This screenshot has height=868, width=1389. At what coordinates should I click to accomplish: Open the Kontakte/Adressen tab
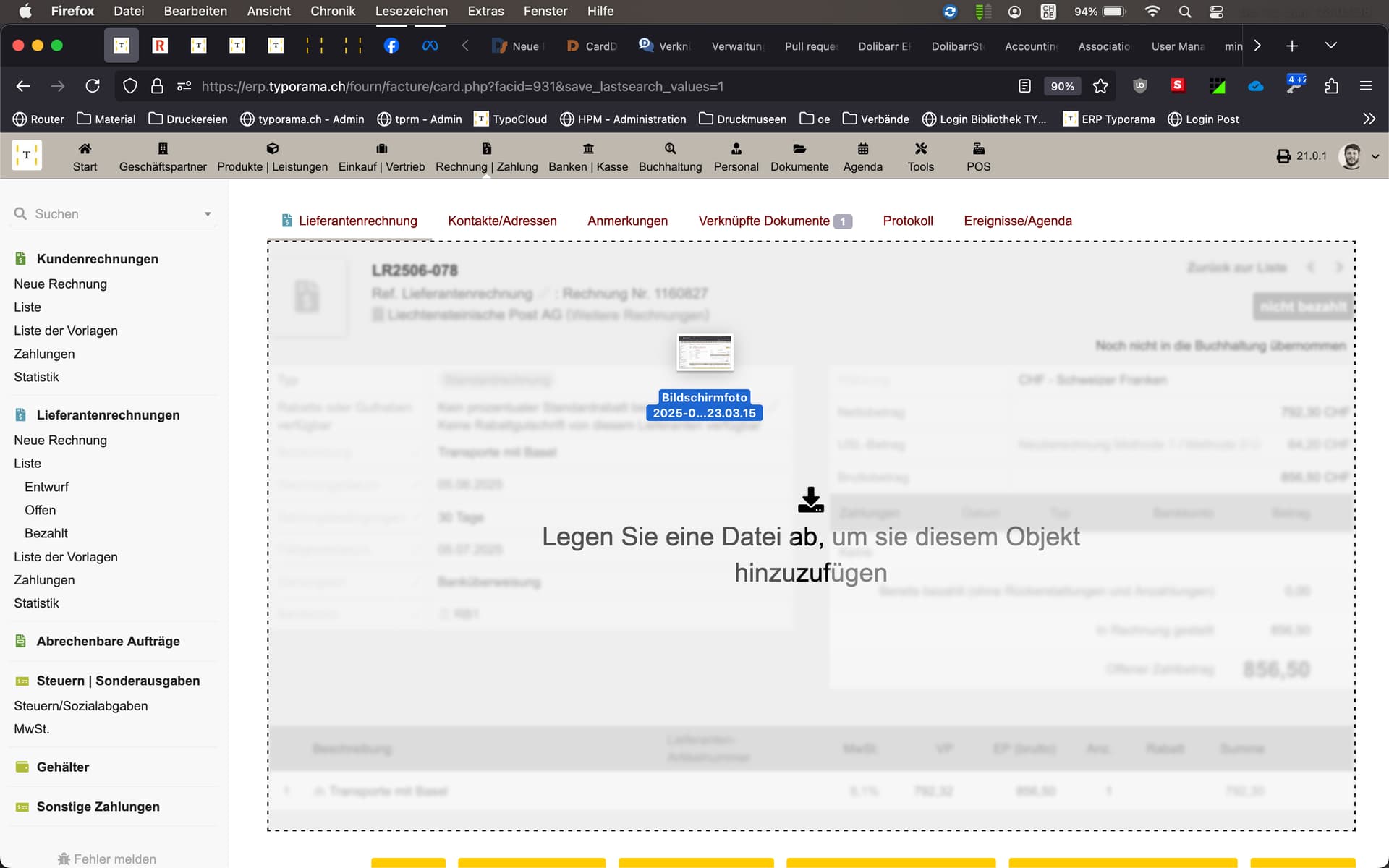502,221
